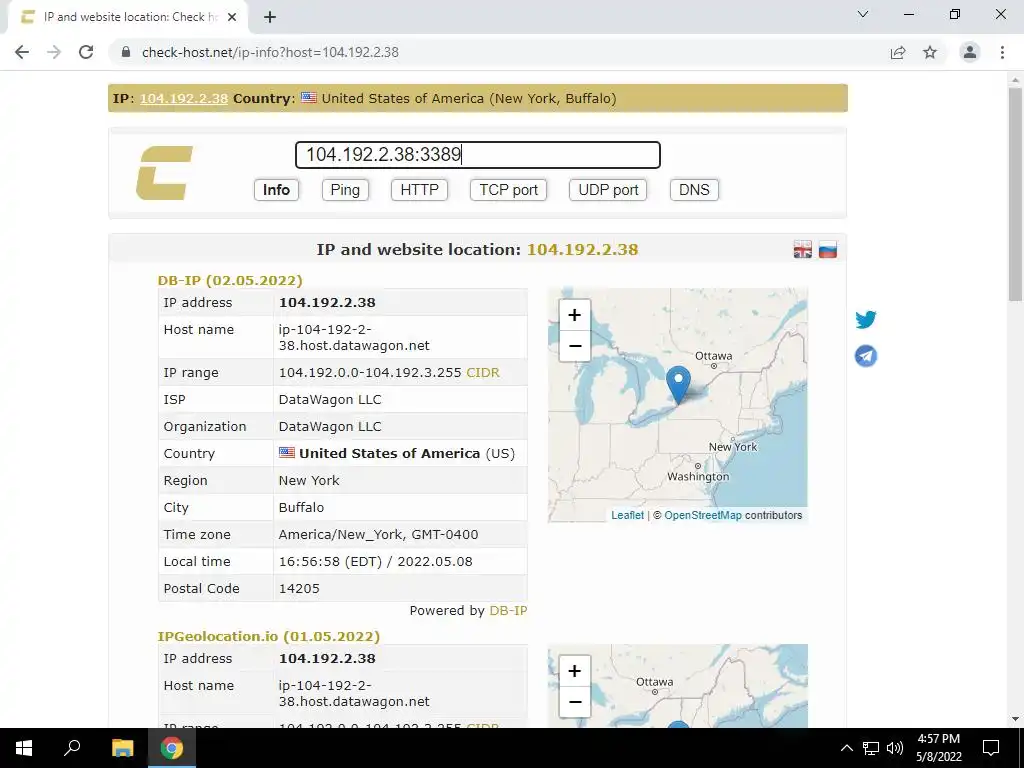Screen dimensions: 1024x768
Task: Click the time zone America/New_York, GMT-0400
Action: click(378, 534)
